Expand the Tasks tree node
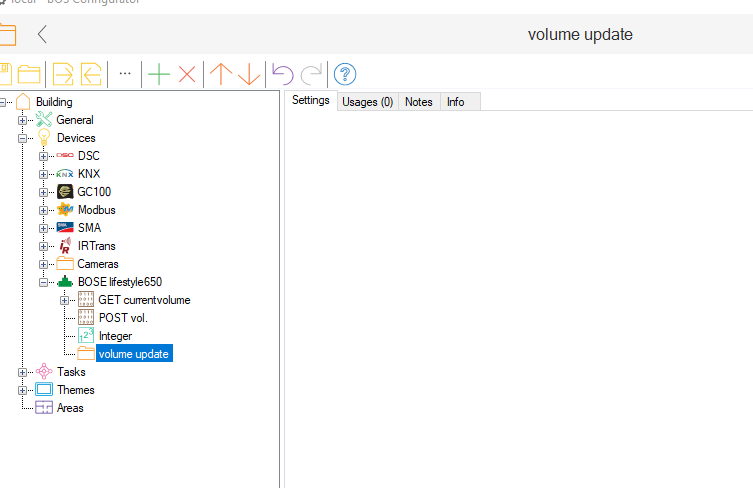This screenshot has height=488, width=753. coord(23,372)
